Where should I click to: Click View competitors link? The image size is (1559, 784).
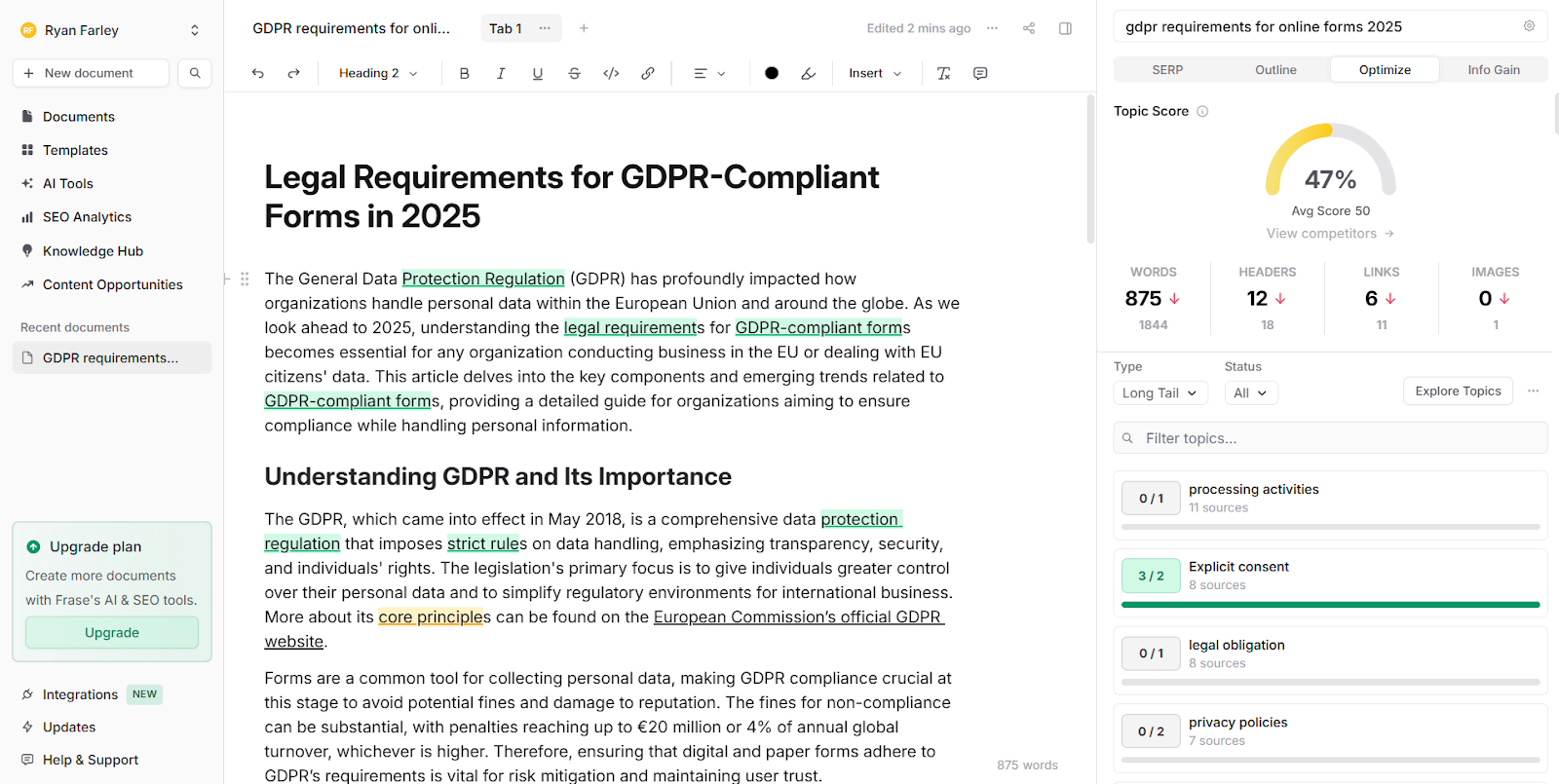coord(1330,234)
